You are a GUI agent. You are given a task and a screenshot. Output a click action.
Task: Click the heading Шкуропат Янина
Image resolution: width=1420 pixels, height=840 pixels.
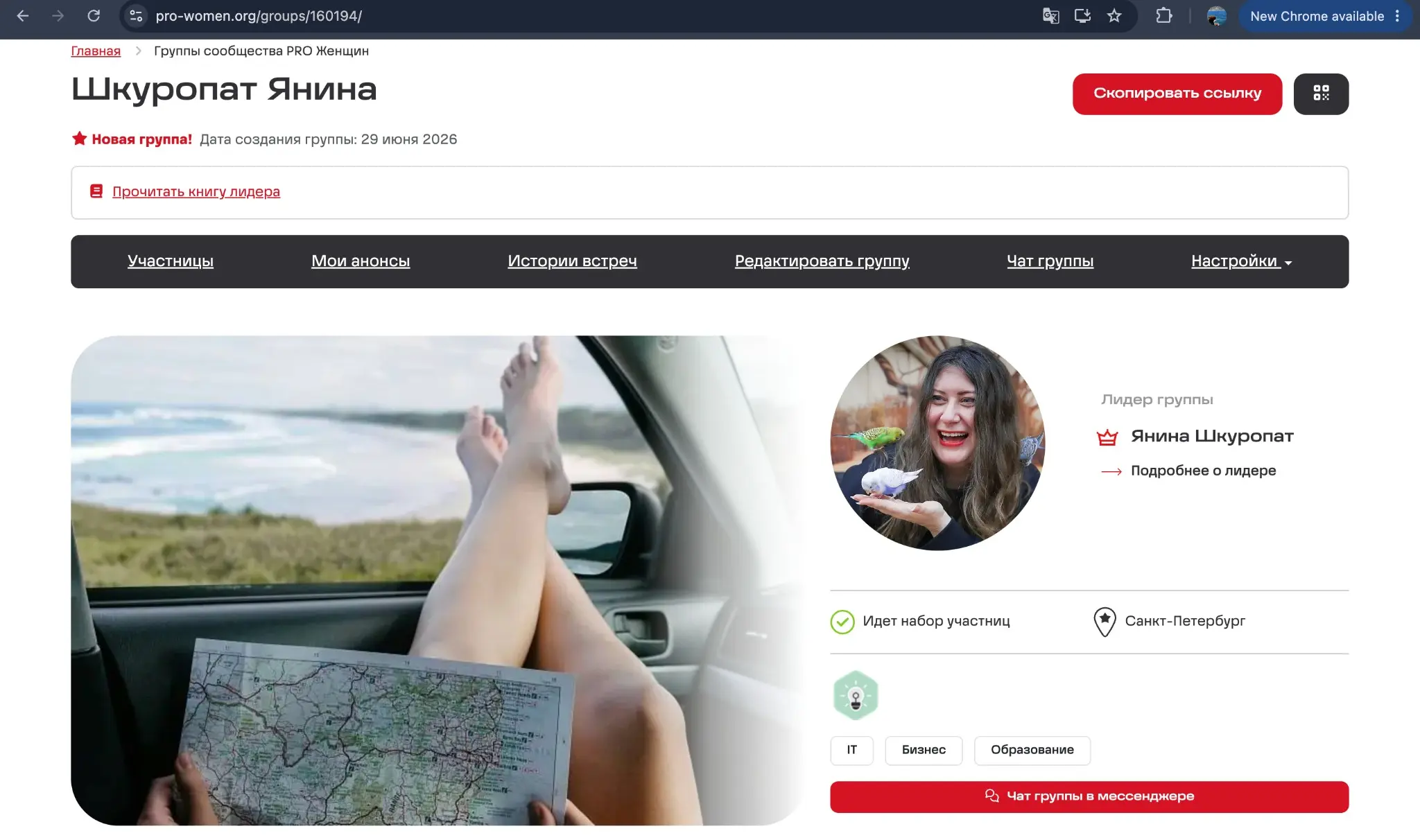[224, 89]
